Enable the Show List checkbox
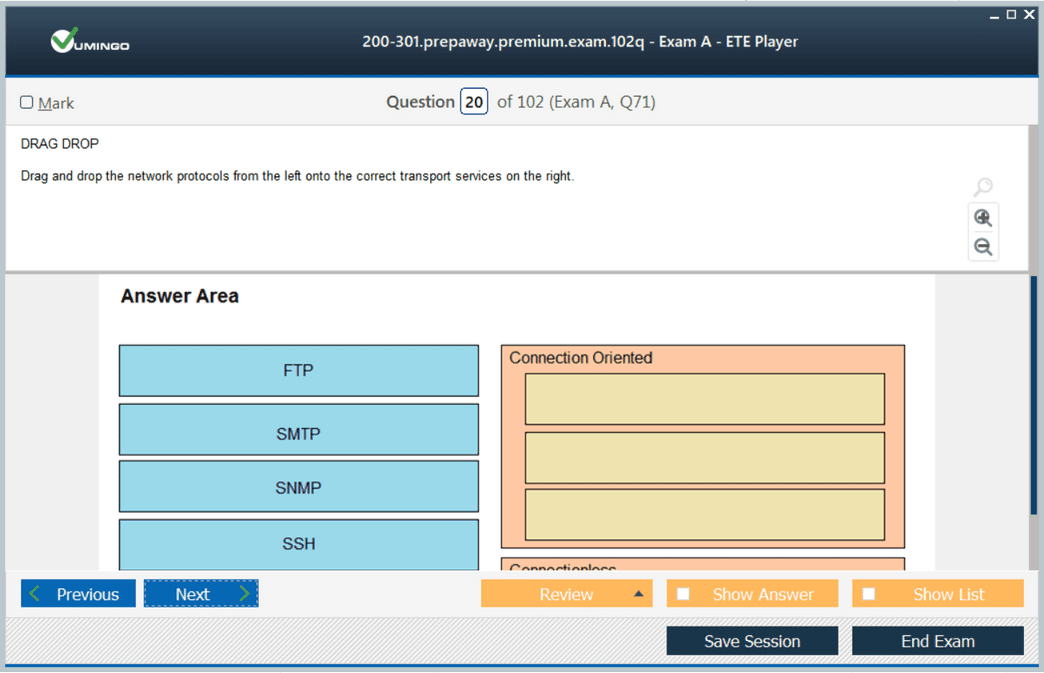 tap(869, 594)
